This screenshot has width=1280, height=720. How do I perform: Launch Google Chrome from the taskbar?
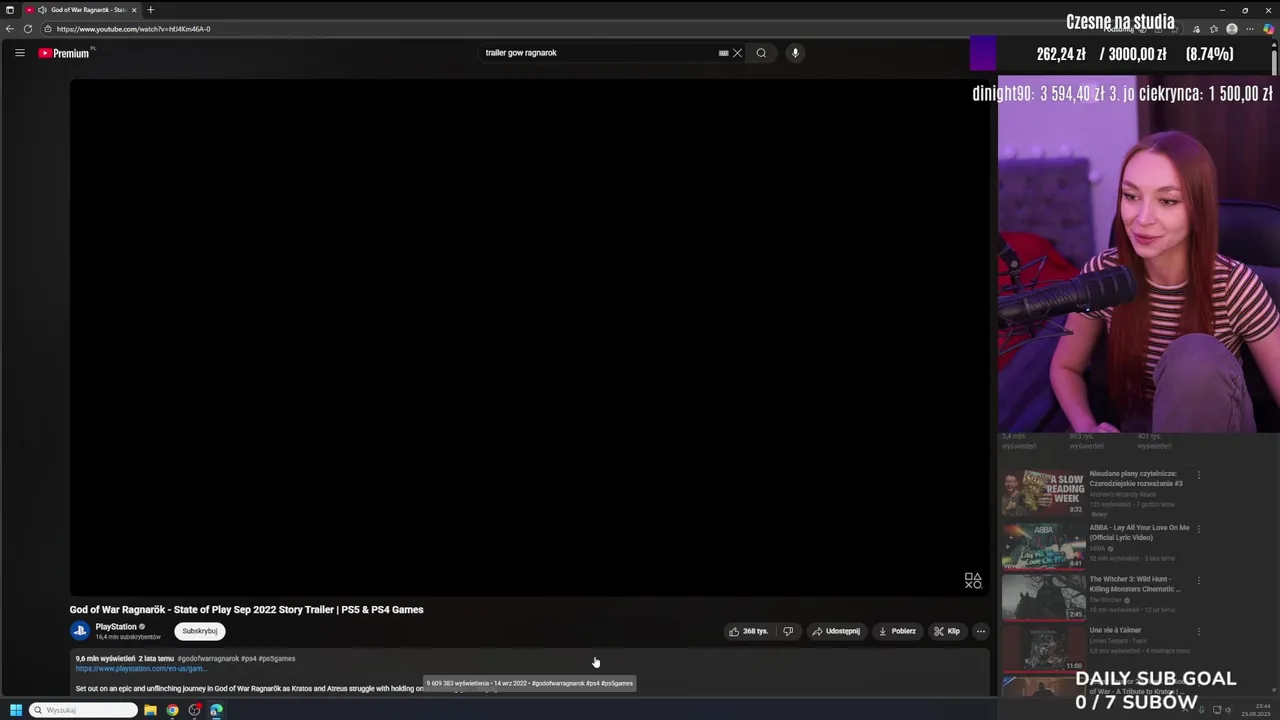point(172,710)
